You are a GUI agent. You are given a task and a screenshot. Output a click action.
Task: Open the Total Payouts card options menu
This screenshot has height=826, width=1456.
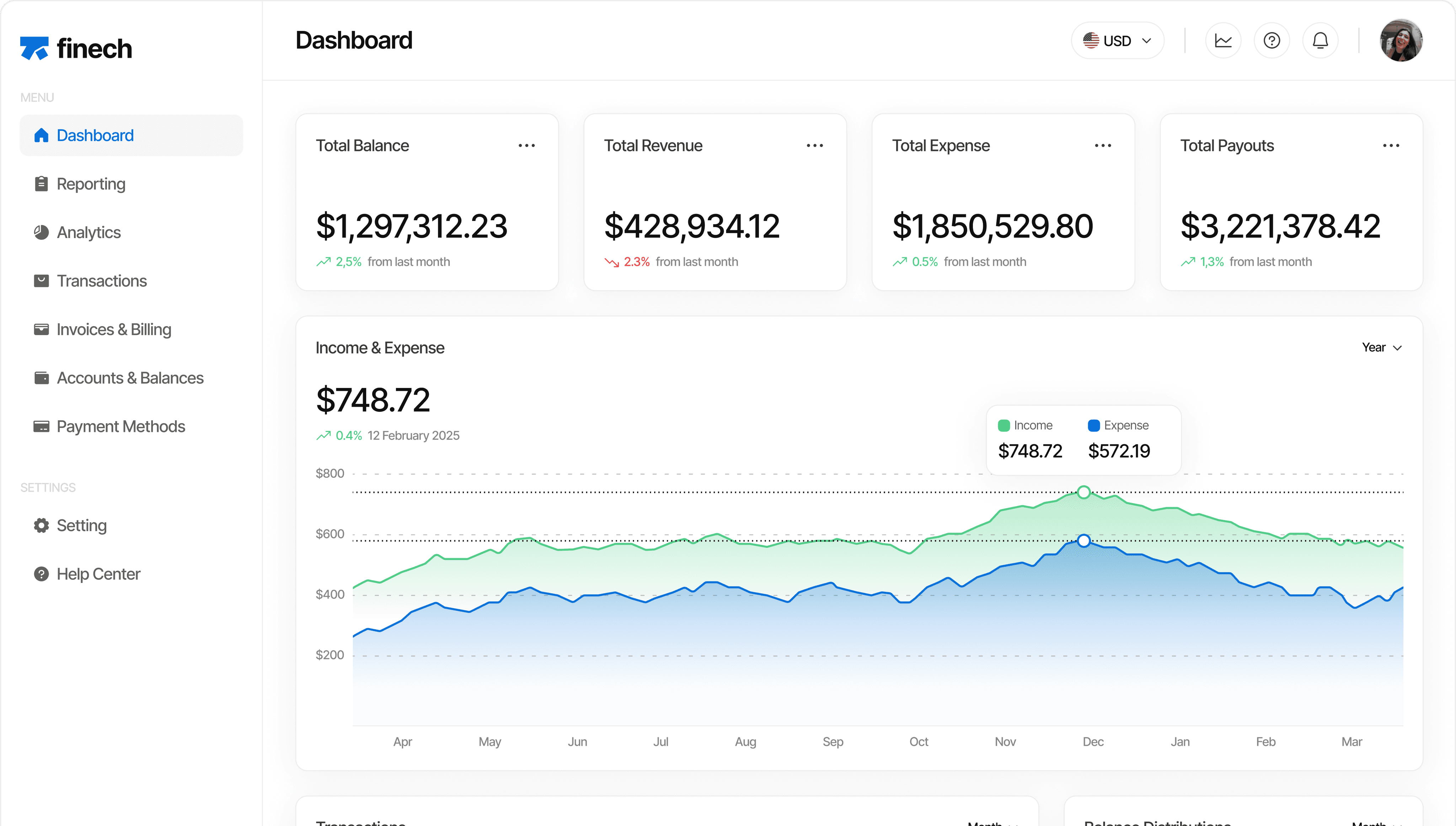point(1391,146)
